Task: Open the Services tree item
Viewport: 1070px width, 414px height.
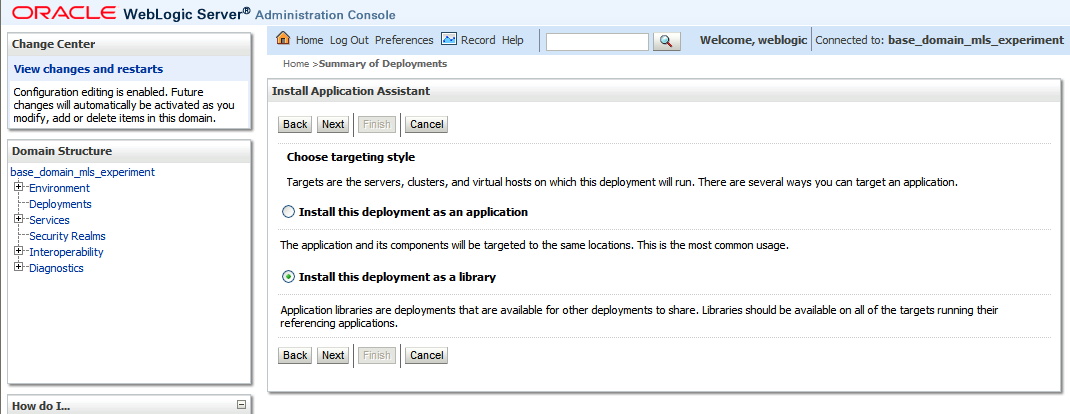Action: point(49,220)
